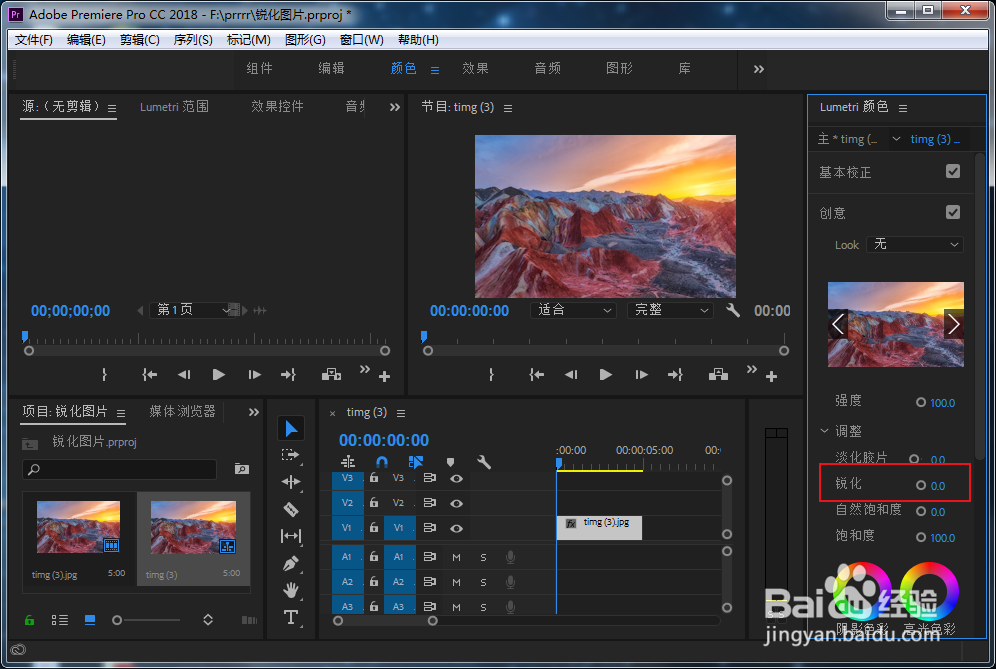
Task: Hide V1 track output eye
Action: click(457, 528)
